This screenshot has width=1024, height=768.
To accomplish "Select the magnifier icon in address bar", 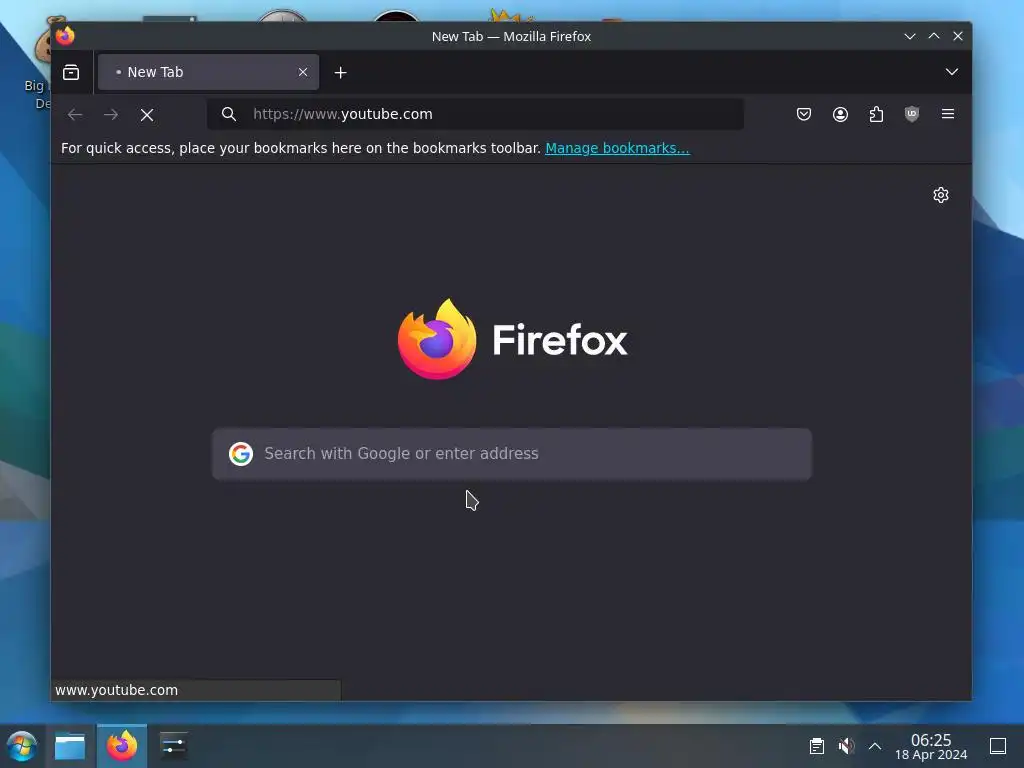I will (229, 114).
